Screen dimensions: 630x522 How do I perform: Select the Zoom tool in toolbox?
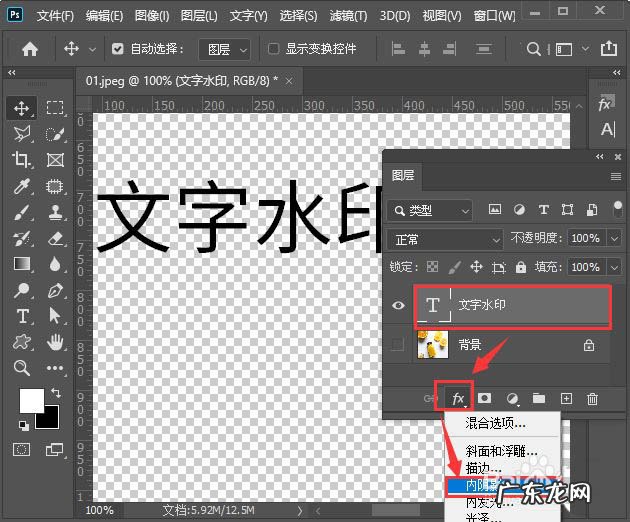[x=21, y=368]
